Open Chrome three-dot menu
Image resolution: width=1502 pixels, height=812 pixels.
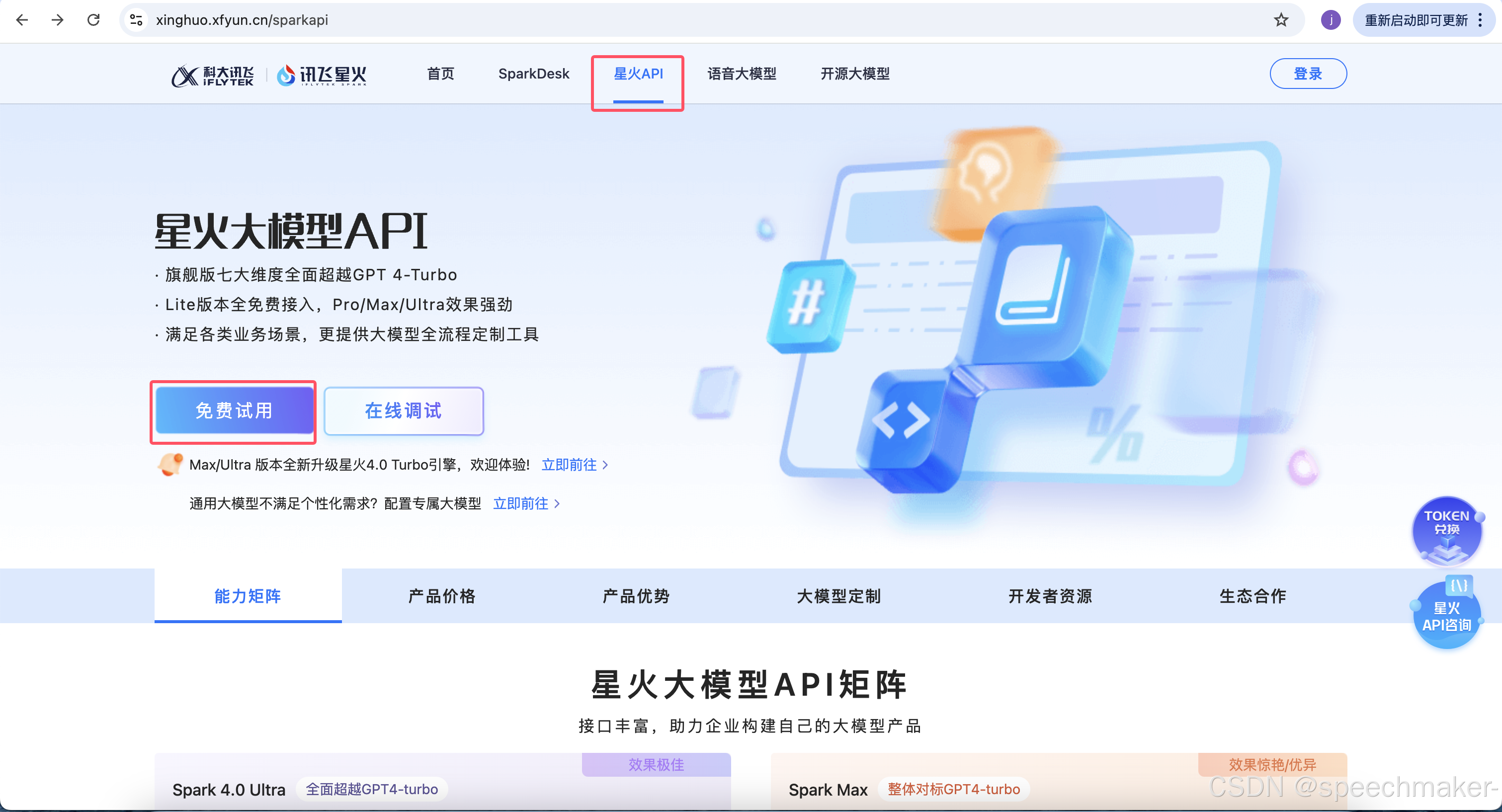tap(1481, 20)
